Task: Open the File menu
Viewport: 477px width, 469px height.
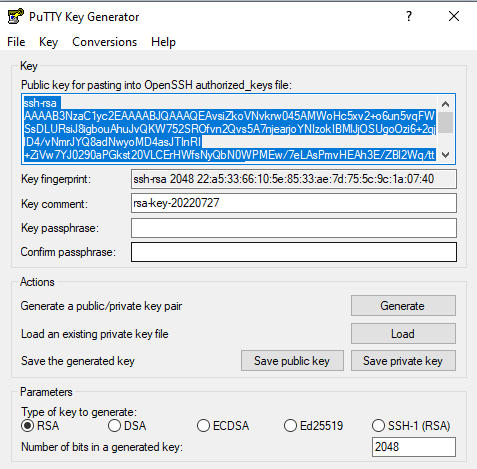Action: (16, 42)
